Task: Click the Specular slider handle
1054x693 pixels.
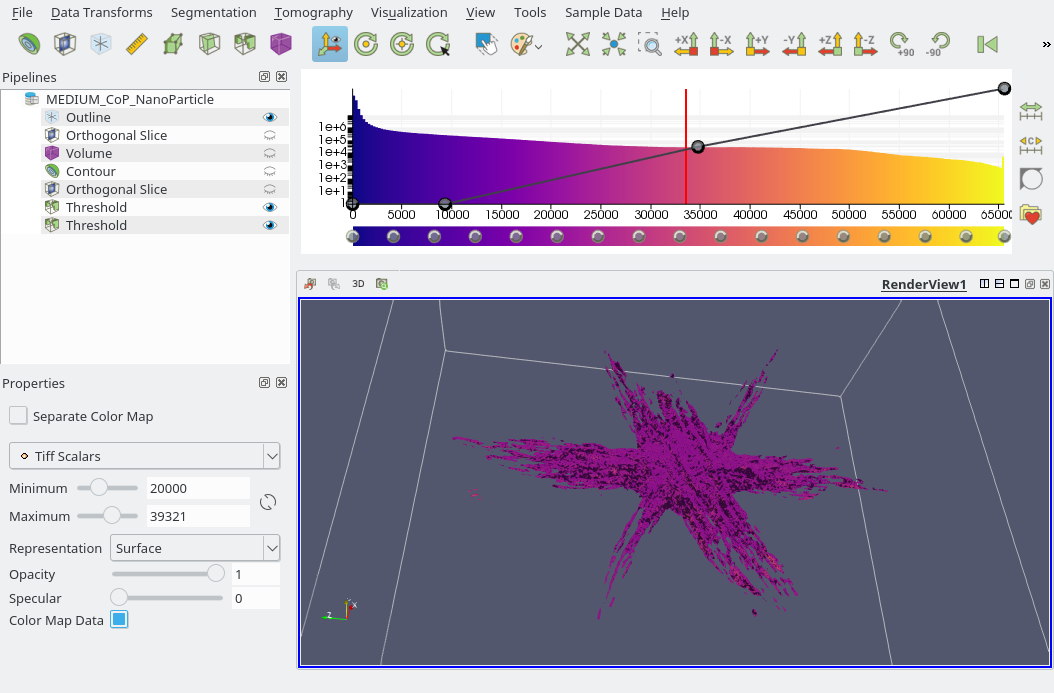Action: 118,597
